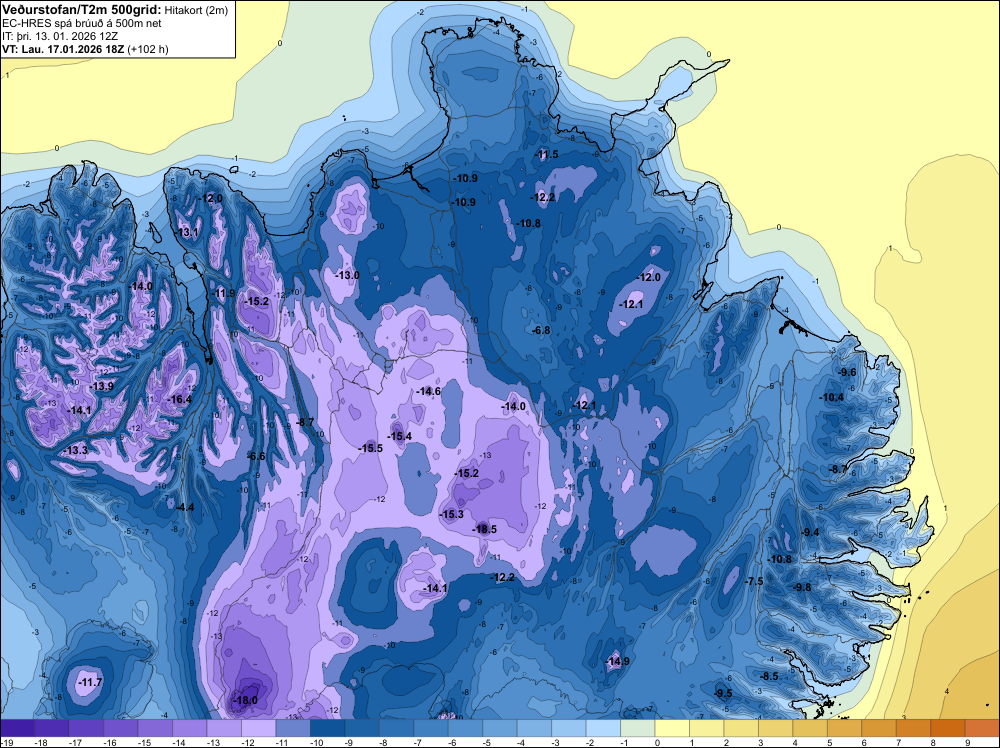This screenshot has height=748, width=1000.
Task: Click the -17 legend scale number
Action: click(76, 743)
